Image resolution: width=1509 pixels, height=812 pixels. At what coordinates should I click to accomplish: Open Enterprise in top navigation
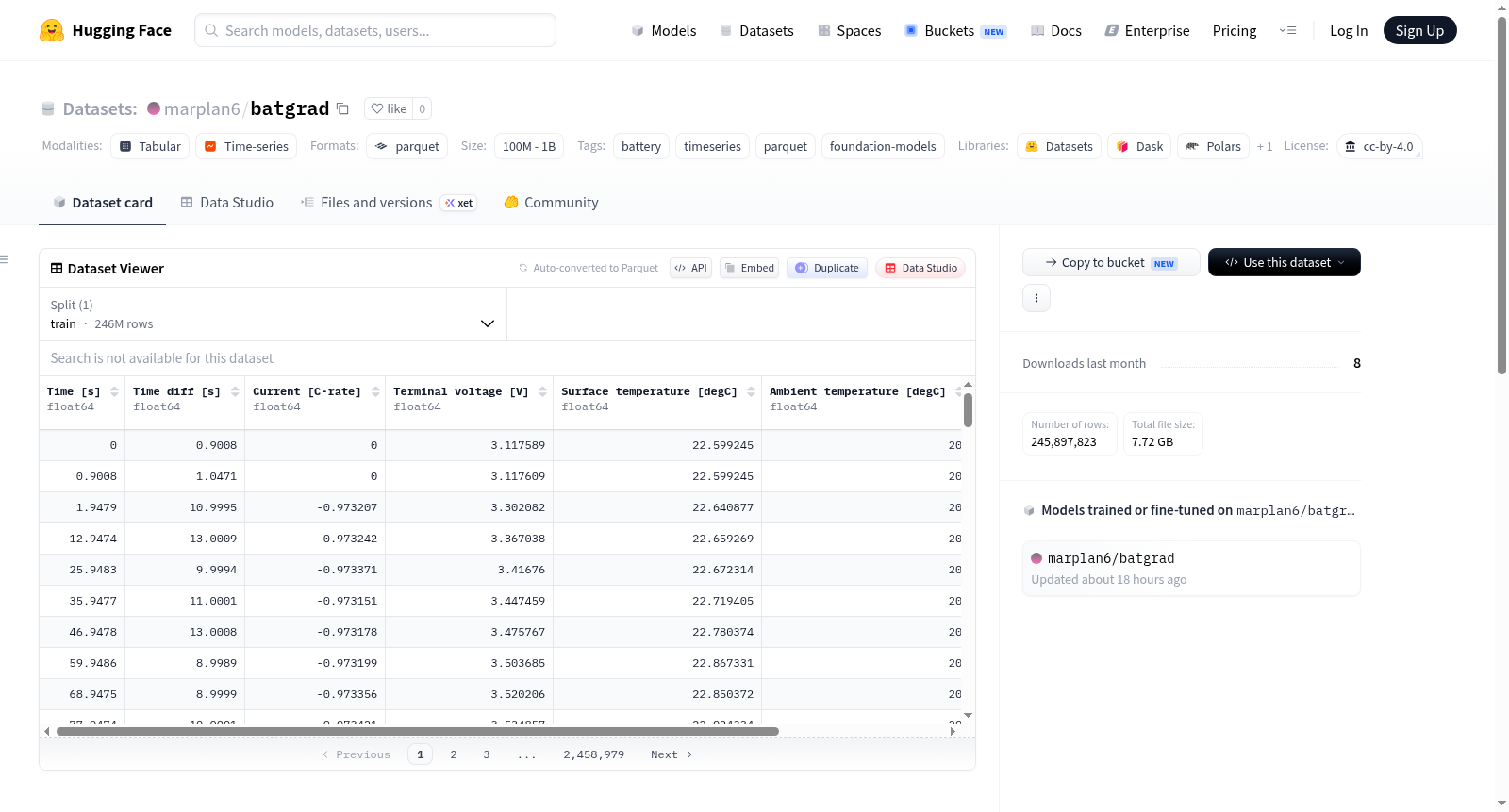coord(1147,31)
